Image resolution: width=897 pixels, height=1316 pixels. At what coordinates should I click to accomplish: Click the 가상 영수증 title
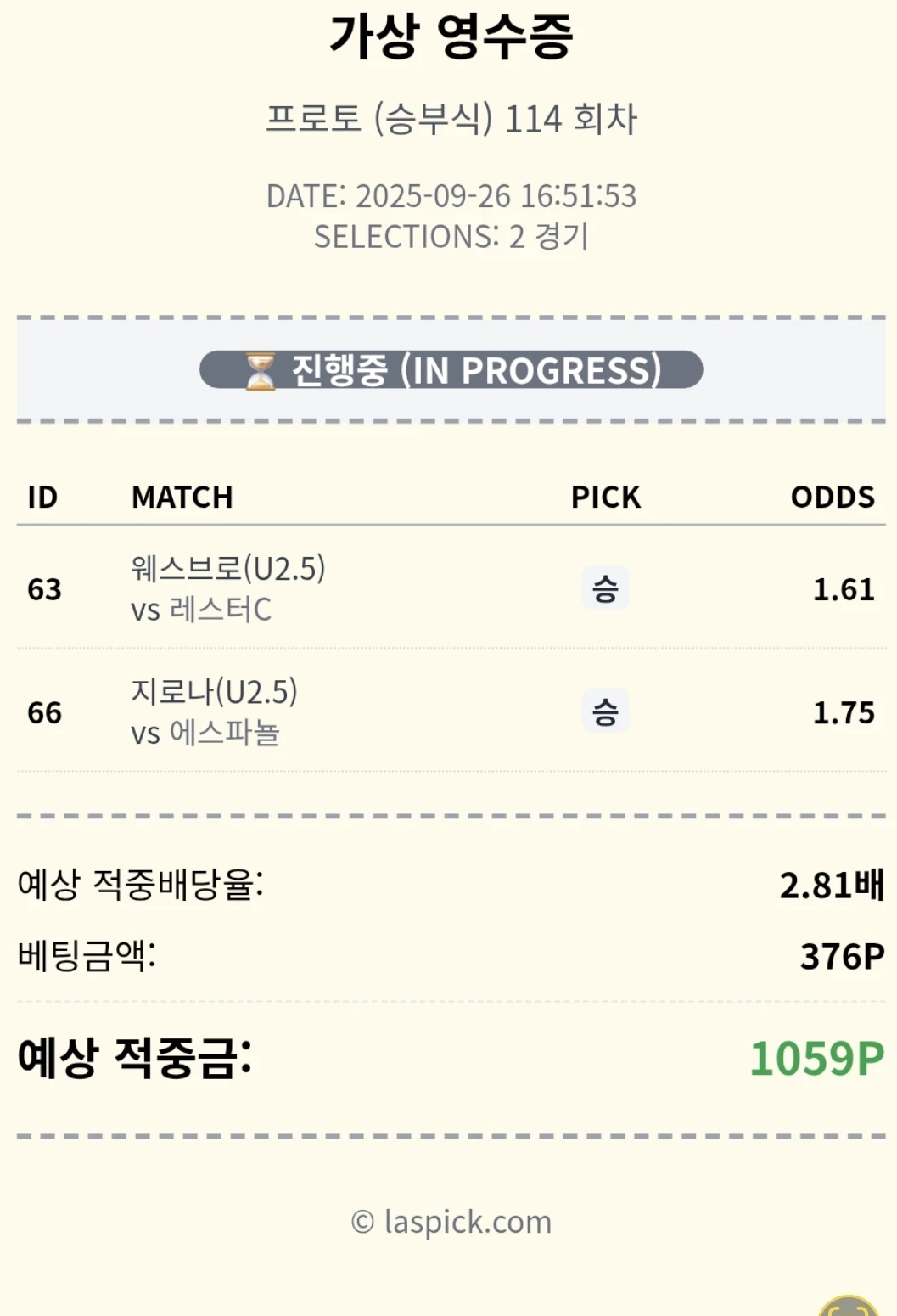(x=451, y=37)
